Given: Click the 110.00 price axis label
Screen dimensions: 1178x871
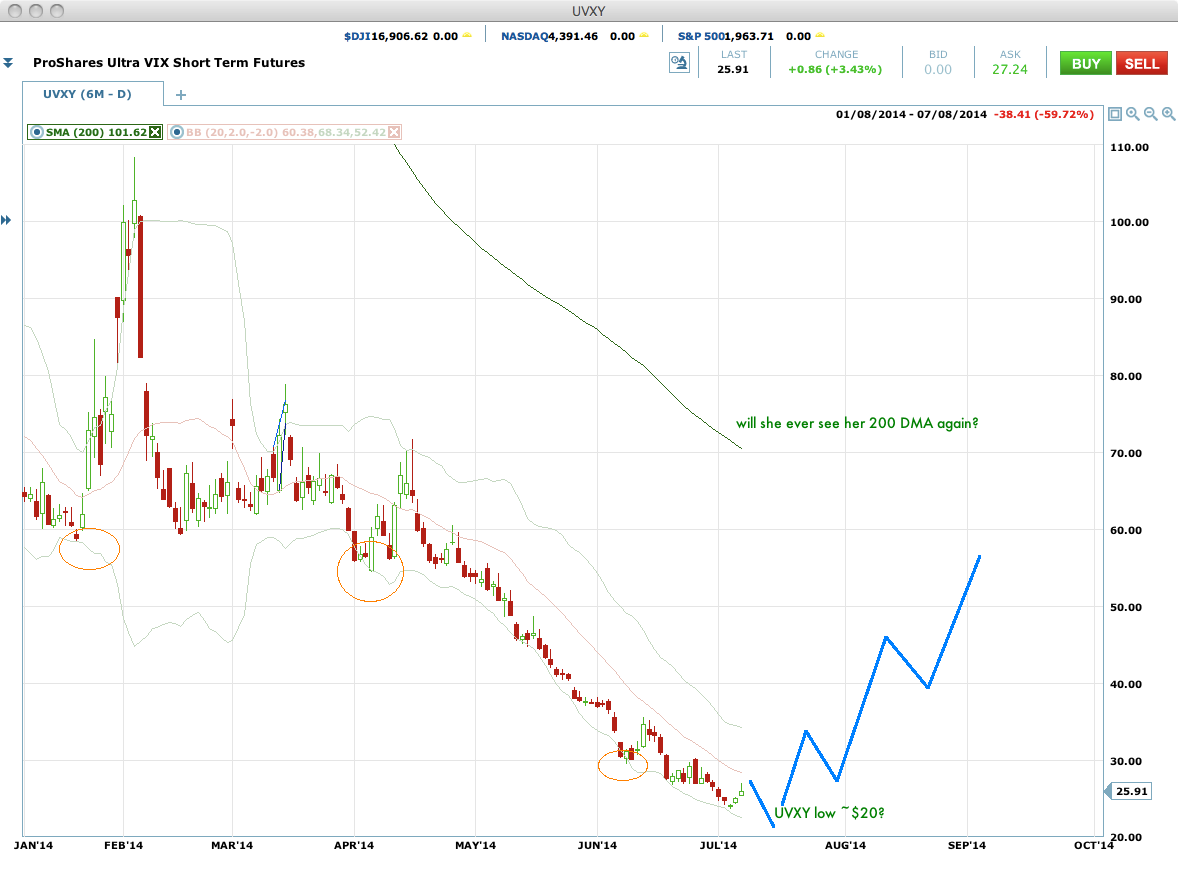Looking at the screenshot, I should coord(1129,147).
